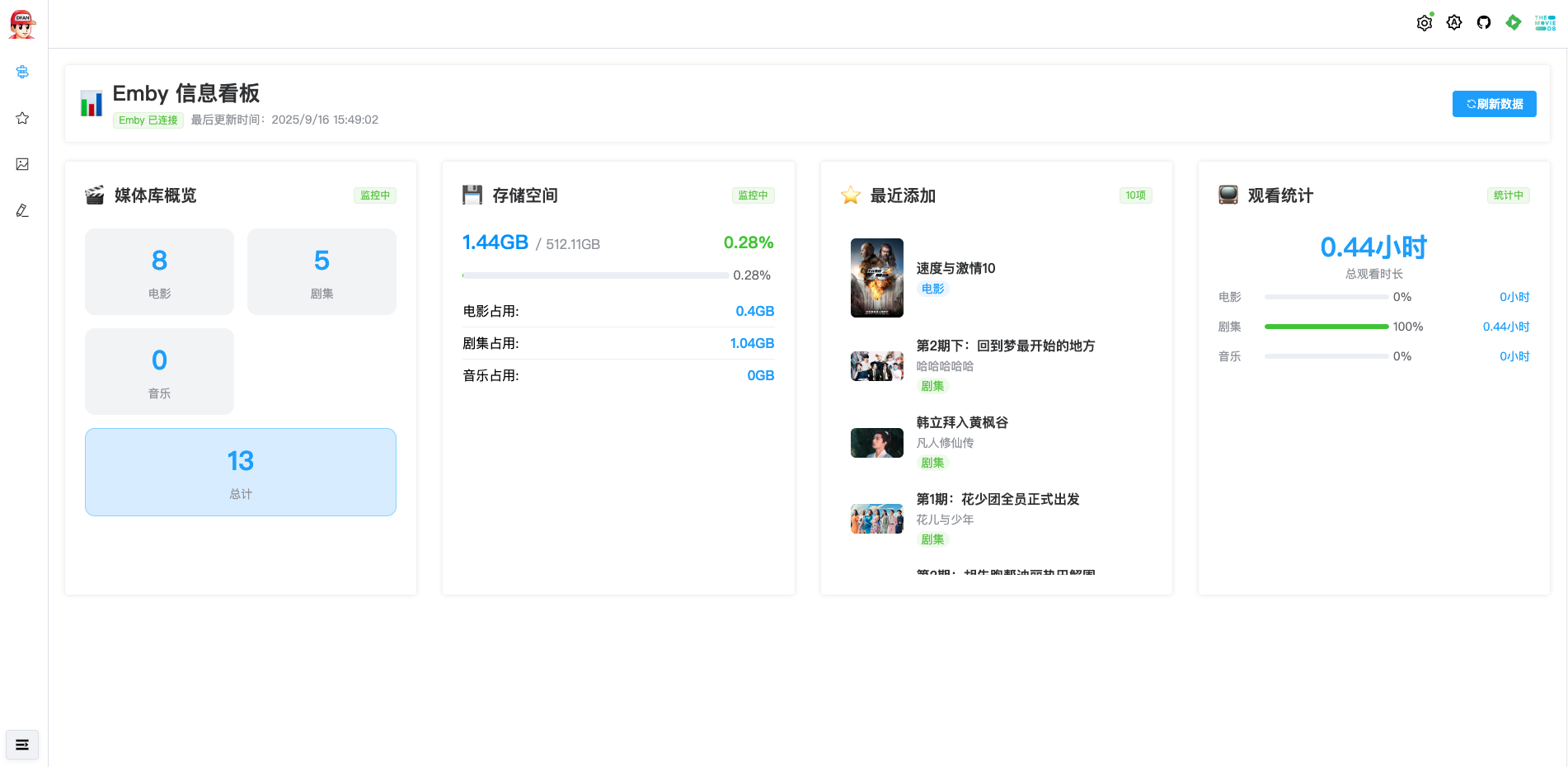The image size is (1568, 767).
Task: Click the 电影 tag under 速度与激情10
Action: (933, 289)
